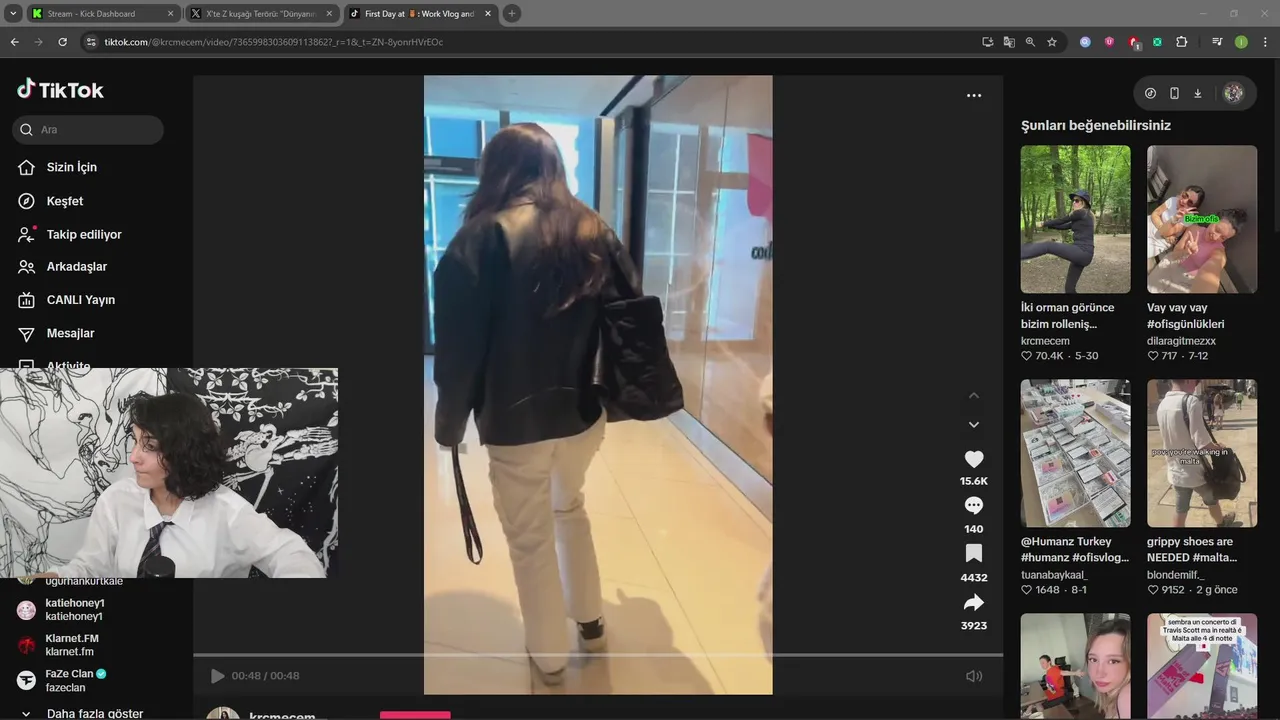Click the zoom magnifier icon in address bar

pyautogui.click(x=1030, y=42)
